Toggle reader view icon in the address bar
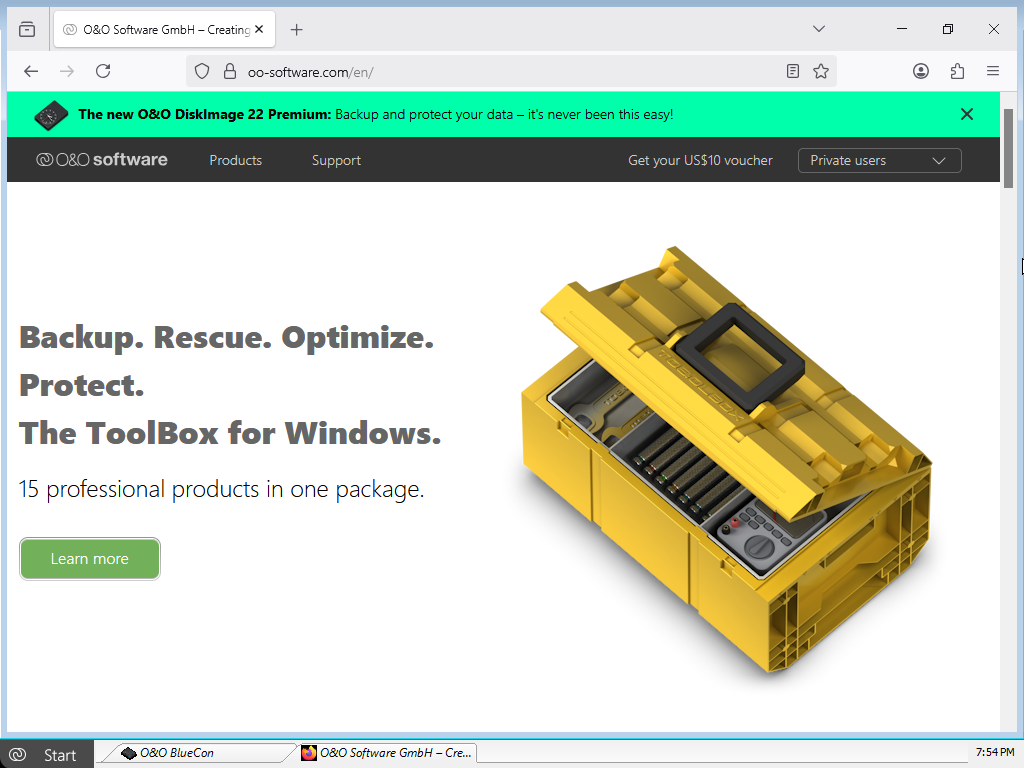1024x768 pixels. click(793, 71)
